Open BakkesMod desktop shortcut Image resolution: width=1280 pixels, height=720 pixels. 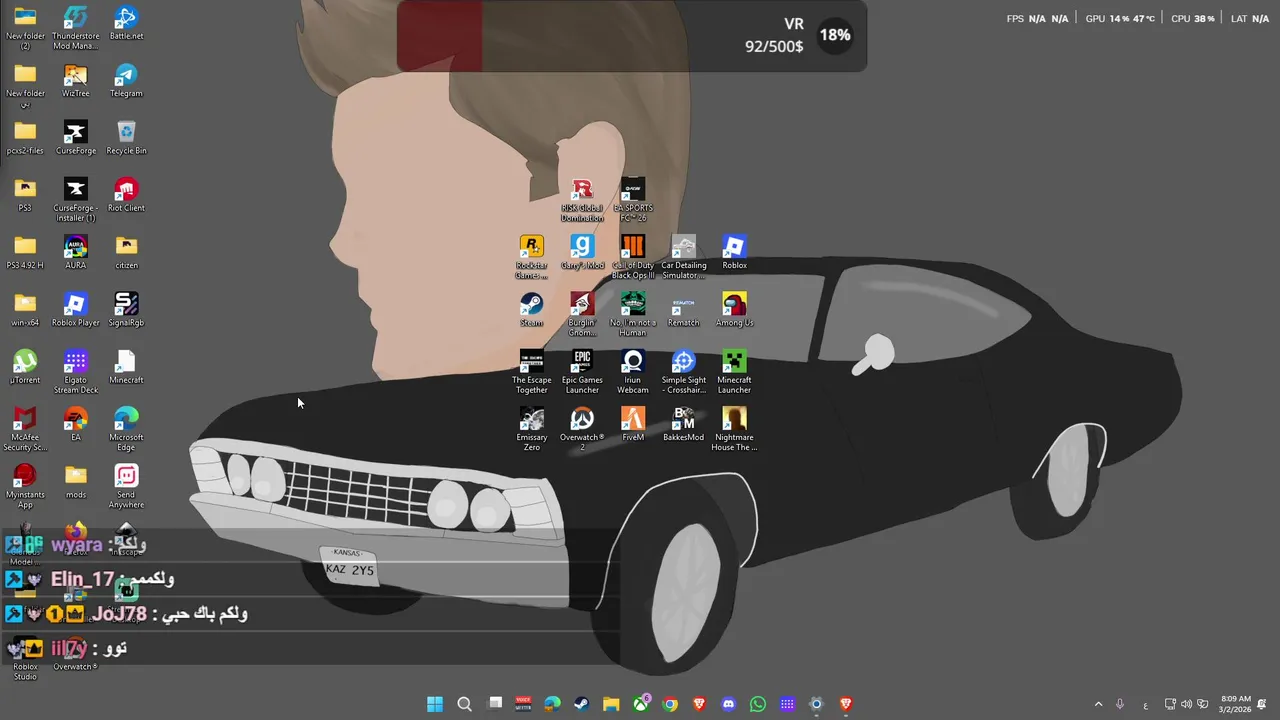tap(683, 424)
